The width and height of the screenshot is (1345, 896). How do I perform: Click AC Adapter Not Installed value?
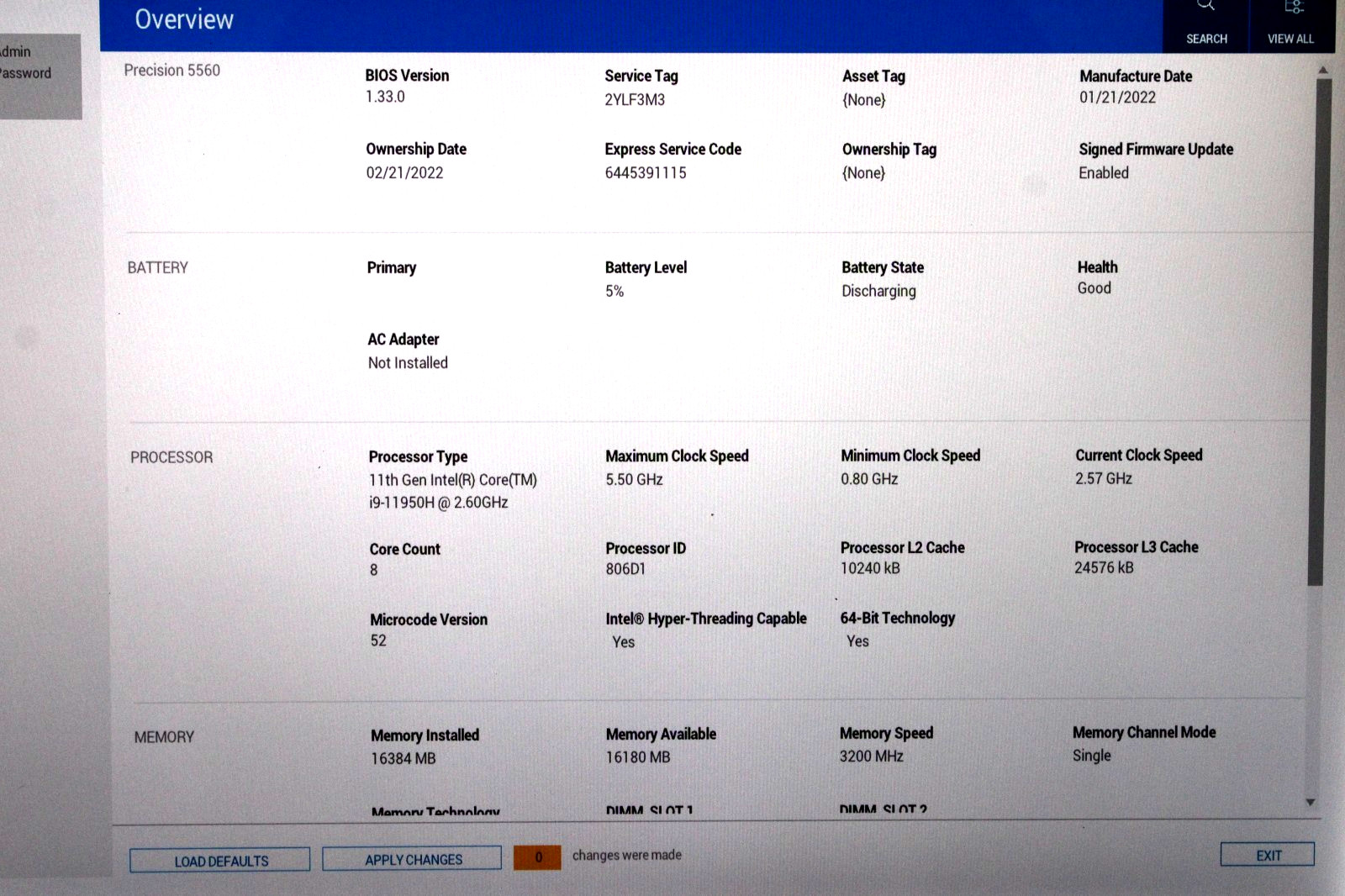408,362
